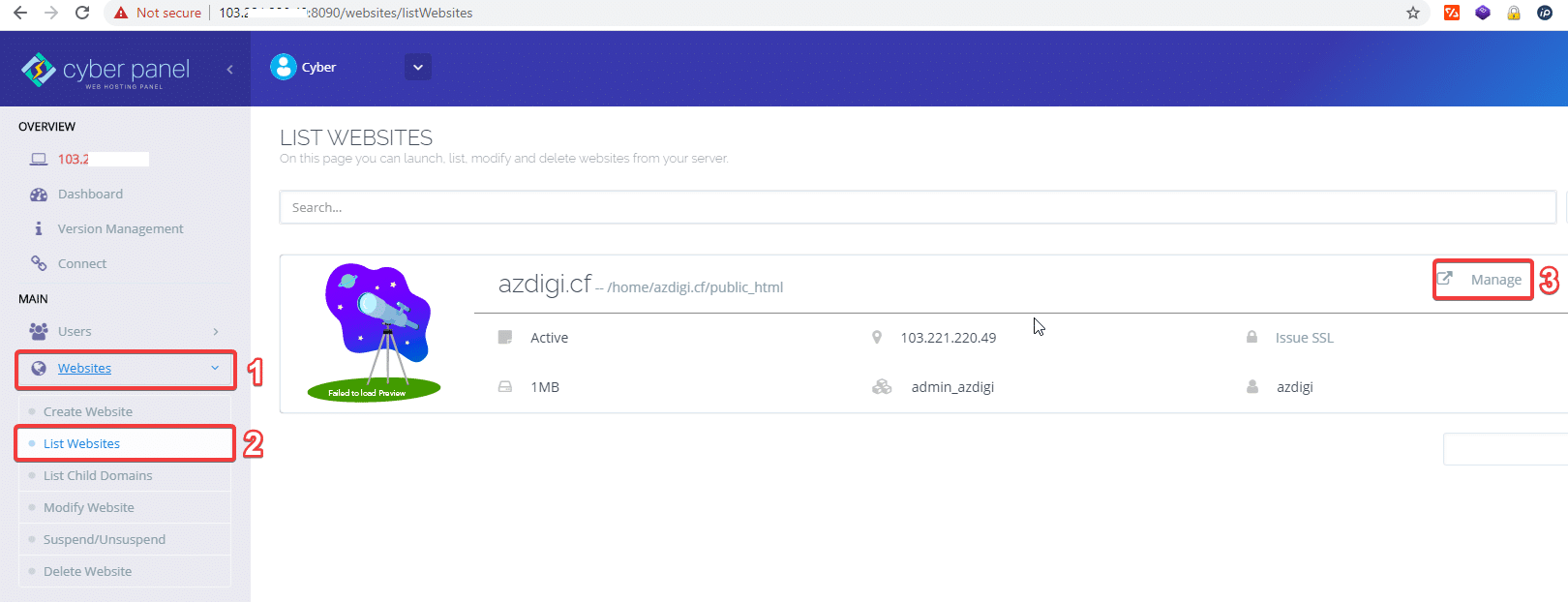Screen dimensions: 1568x602
Task: Bookmark this page with the star icon
Action: pos(1413,13)
